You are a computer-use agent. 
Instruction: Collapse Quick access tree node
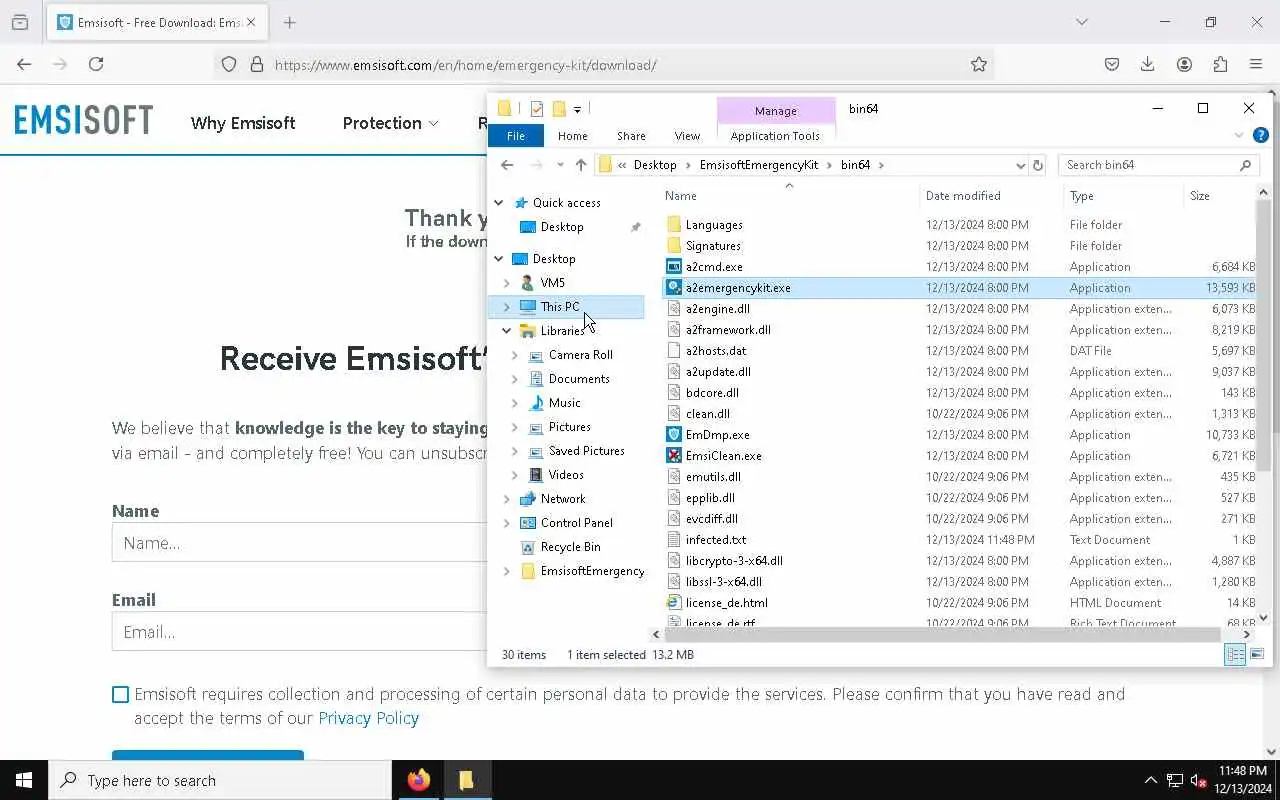498,202
